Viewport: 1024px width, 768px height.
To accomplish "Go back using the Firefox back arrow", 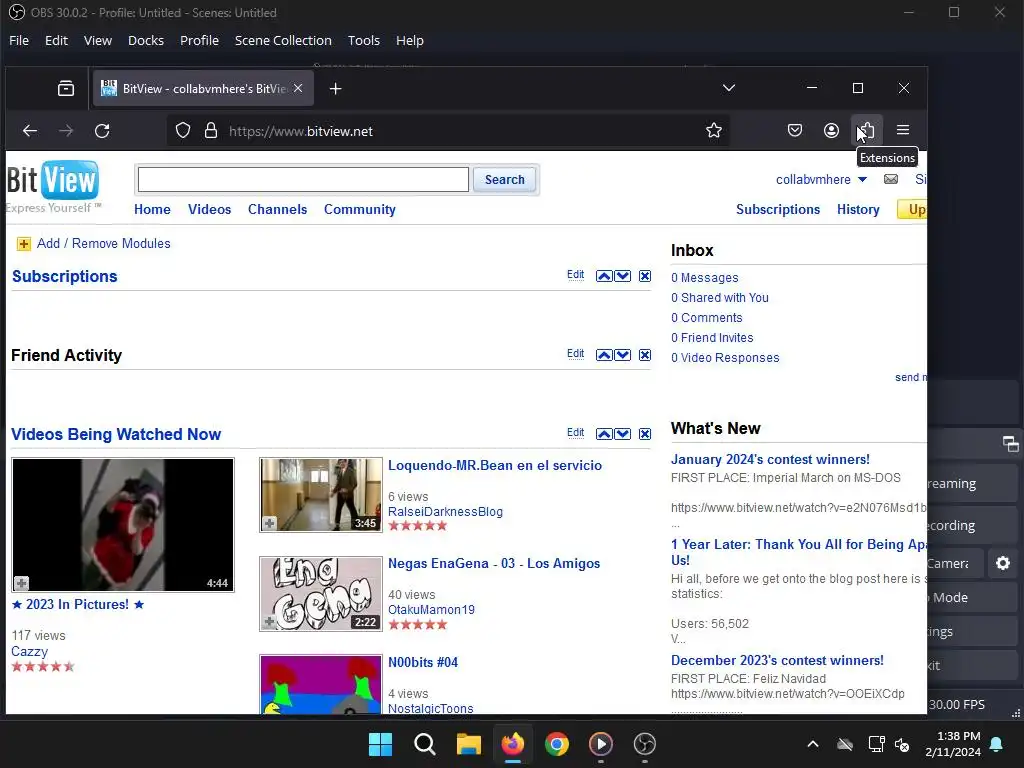I will click(x=30, y=131).
